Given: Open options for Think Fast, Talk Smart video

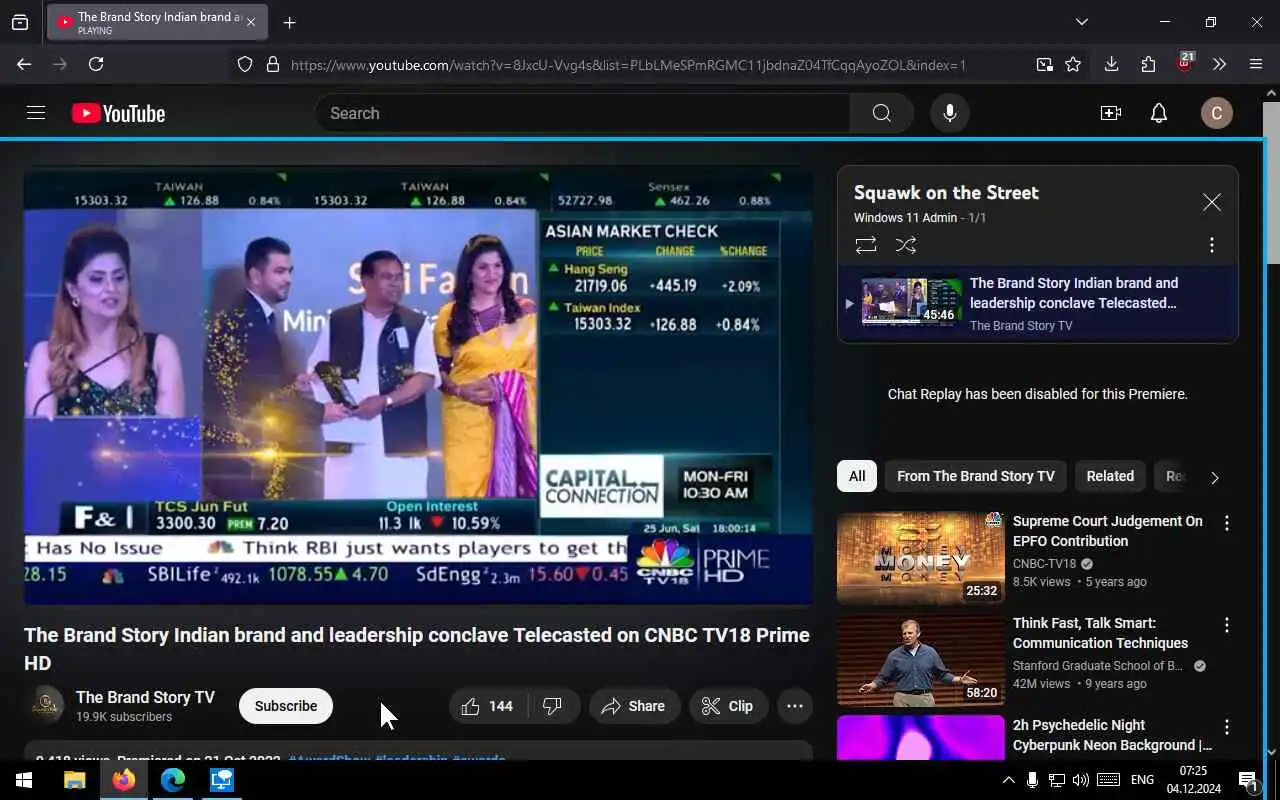Looking at the screenshot, I should (x=1227, y=625).
